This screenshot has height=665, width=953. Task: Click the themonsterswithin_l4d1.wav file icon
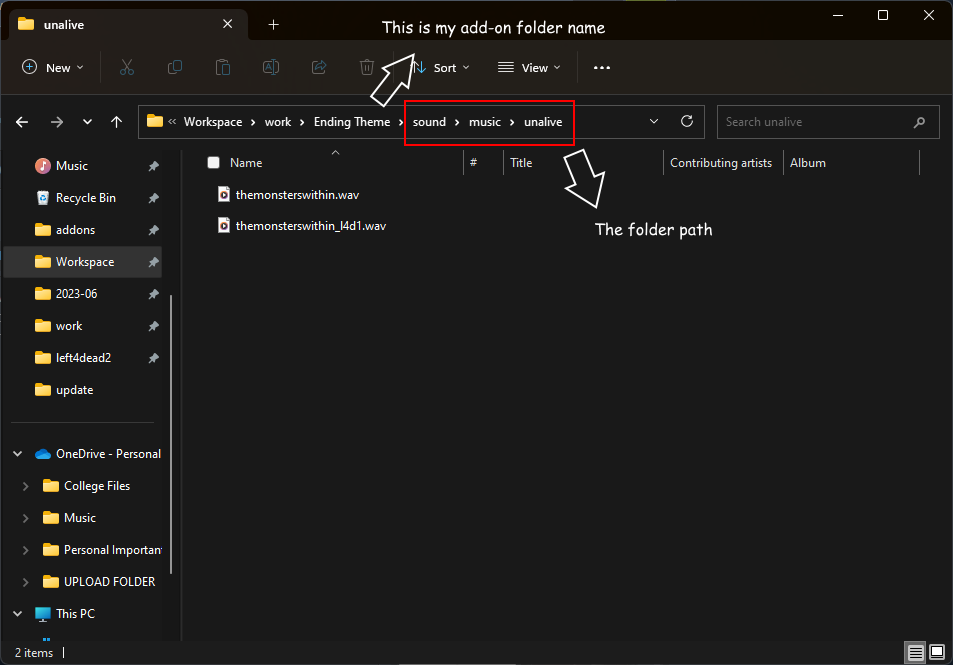tap(224, 226)
